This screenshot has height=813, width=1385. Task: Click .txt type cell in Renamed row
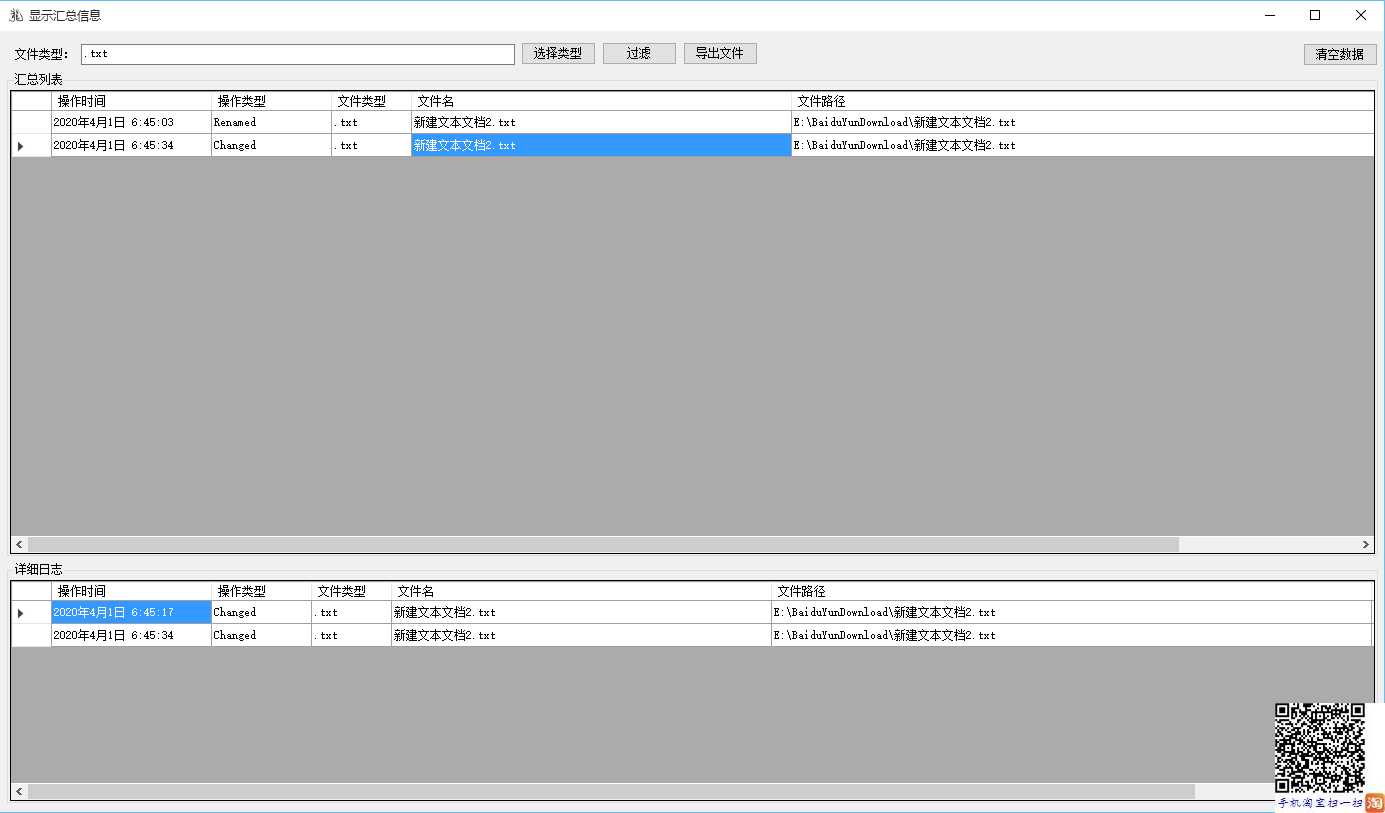371,122
